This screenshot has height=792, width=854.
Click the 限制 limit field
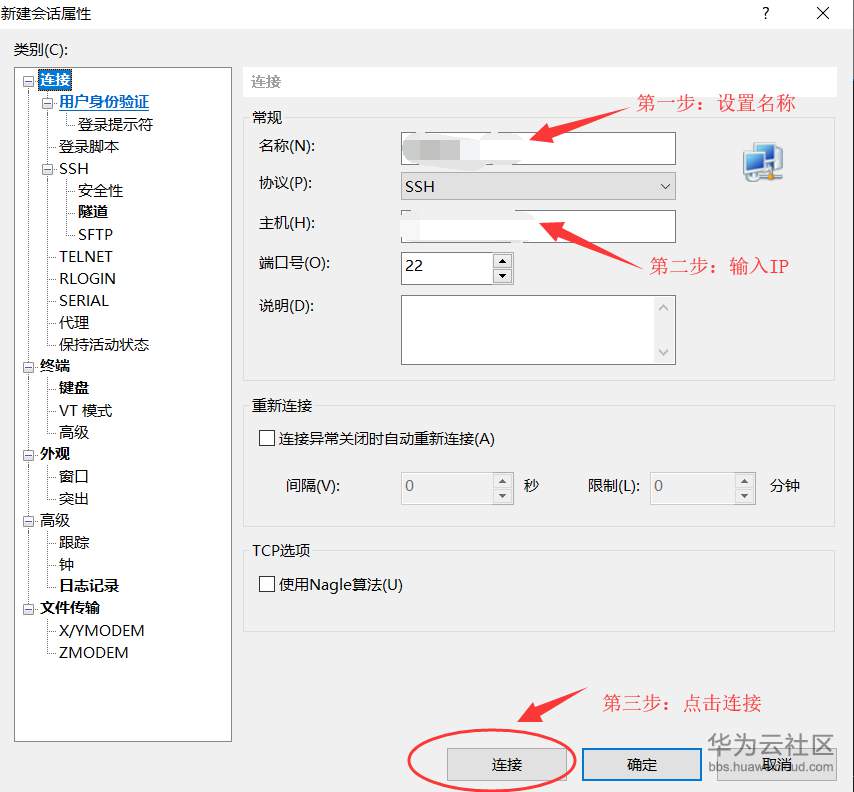point(692,488)
